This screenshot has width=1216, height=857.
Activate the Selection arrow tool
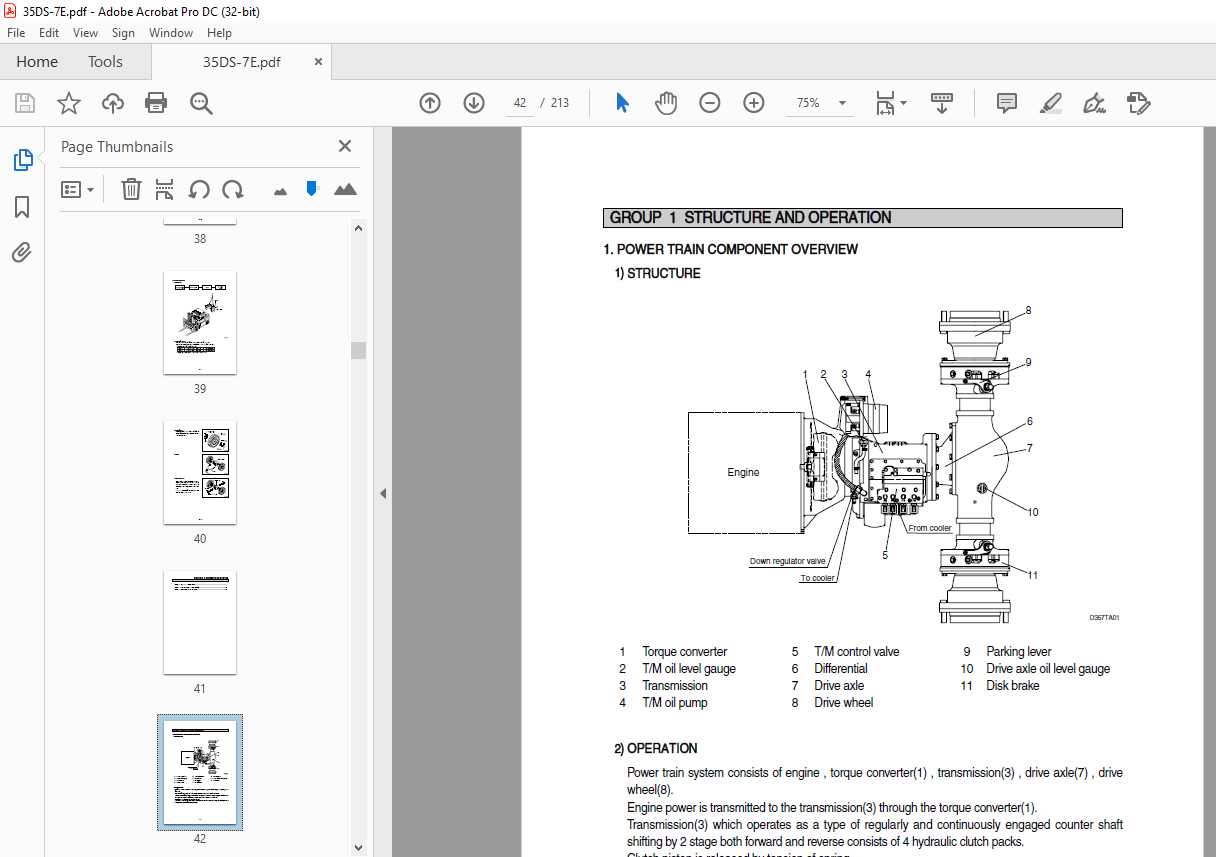(622, 103)
